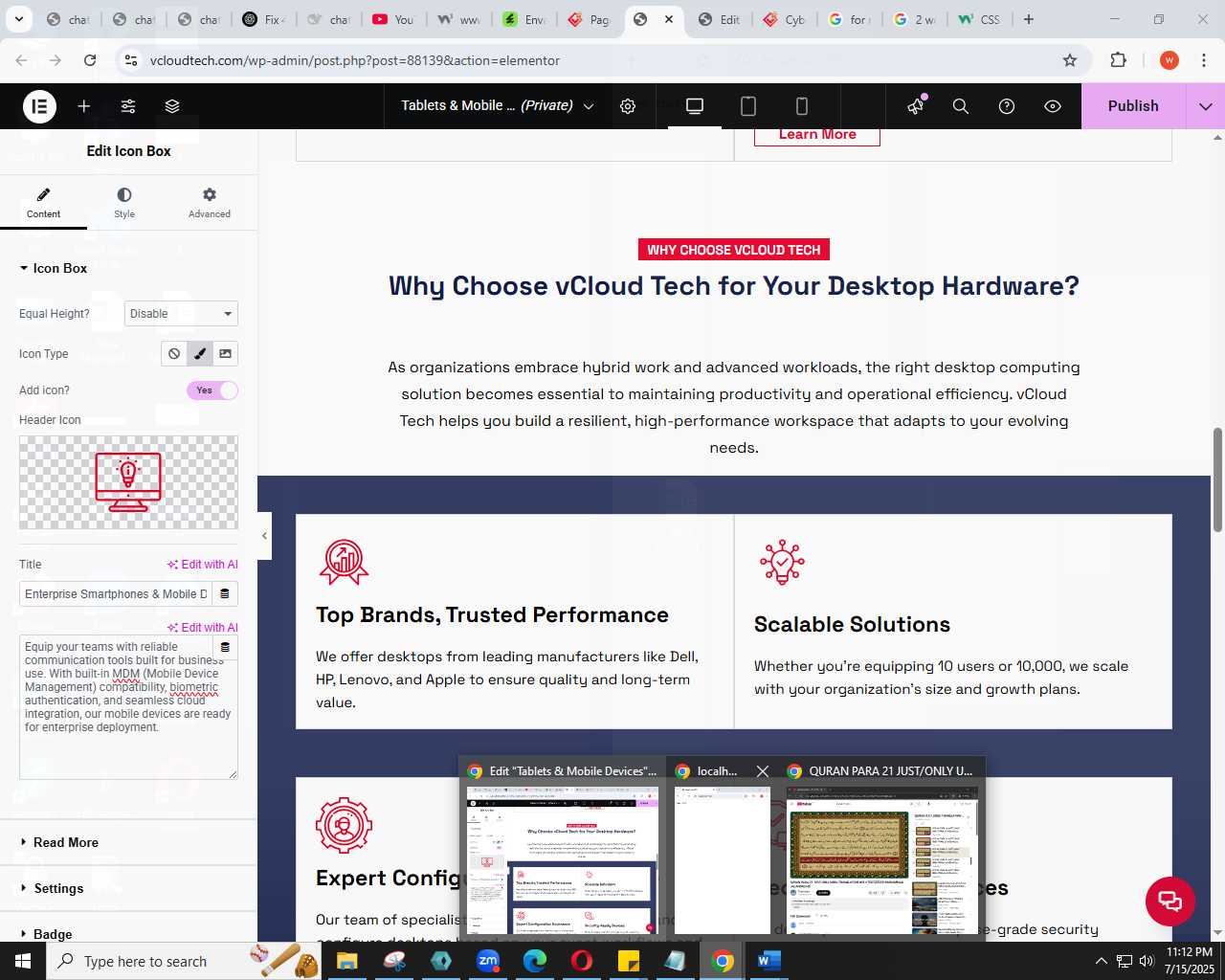
Task: Open Word from the taskbar
Action: point(769,961)
